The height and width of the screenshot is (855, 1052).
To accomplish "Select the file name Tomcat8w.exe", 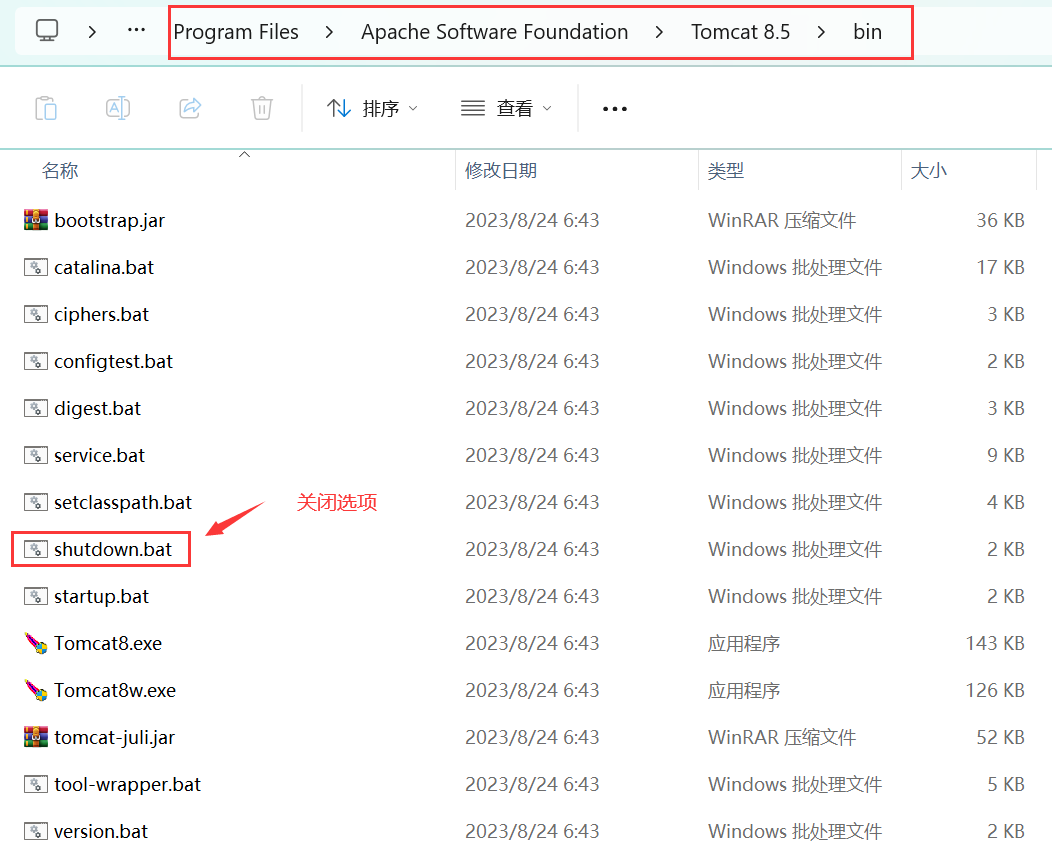I will point(115,690).
